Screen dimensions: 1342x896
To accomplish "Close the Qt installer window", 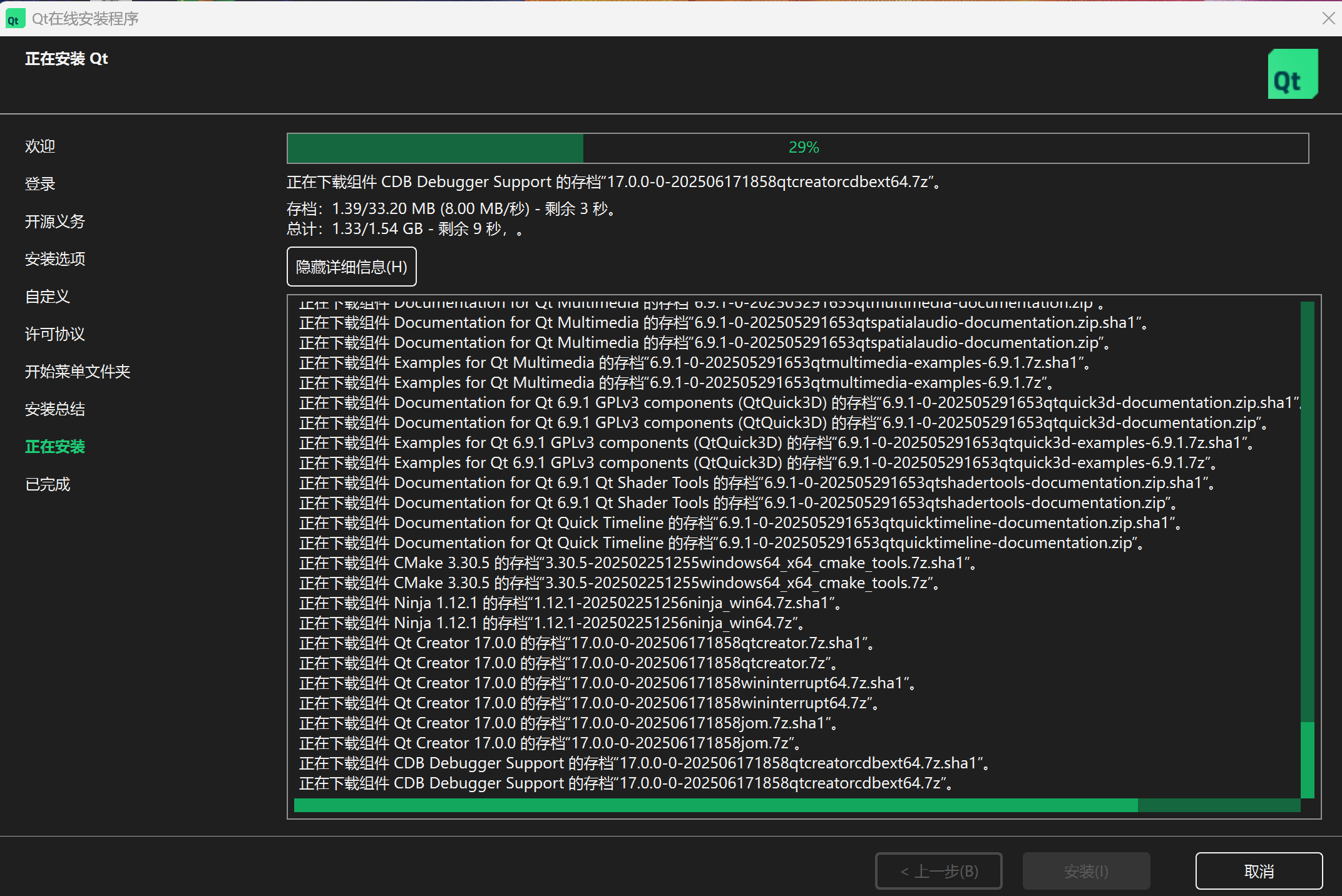I will (1328, 18).
